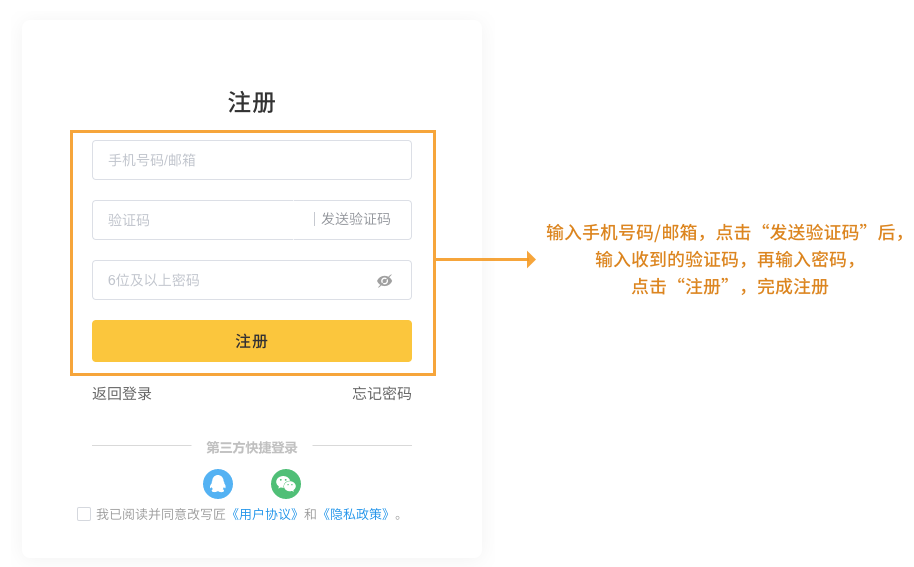Click the 忘记密码 link
Image resolution: width=914 pixels, height=567 pixels.
coord(382,393)
